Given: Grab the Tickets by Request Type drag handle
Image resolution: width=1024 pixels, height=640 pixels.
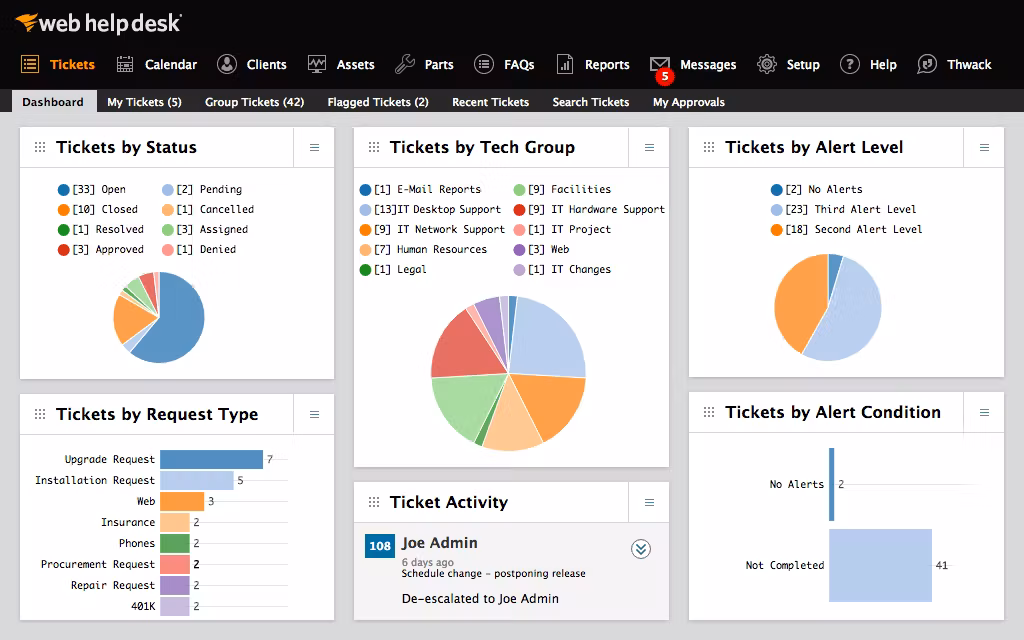Looking at the screenshot, I should pos(40,415).
